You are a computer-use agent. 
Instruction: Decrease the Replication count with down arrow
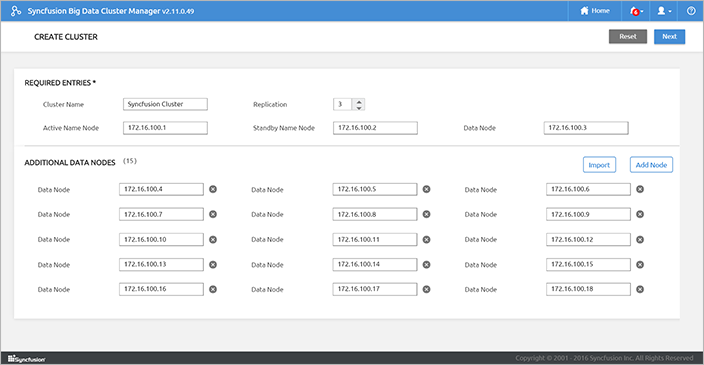tap(359, 107)
